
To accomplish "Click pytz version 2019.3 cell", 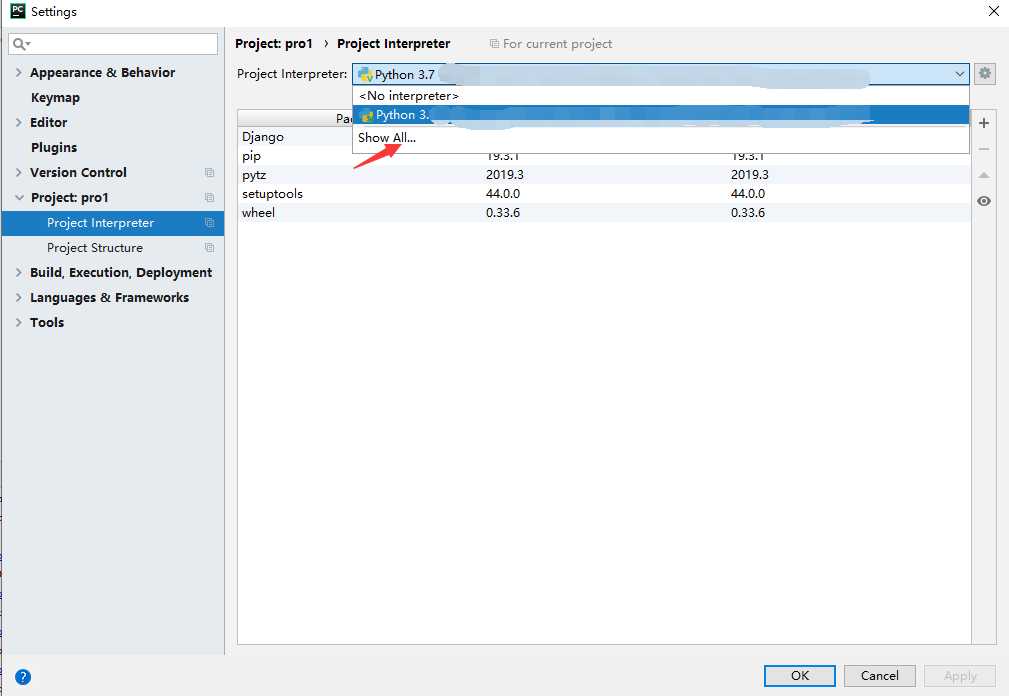I will tap(504, 175).
